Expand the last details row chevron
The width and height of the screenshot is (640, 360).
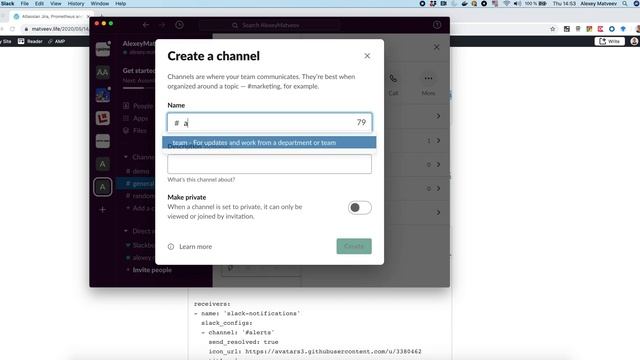[x=438, y=213]
